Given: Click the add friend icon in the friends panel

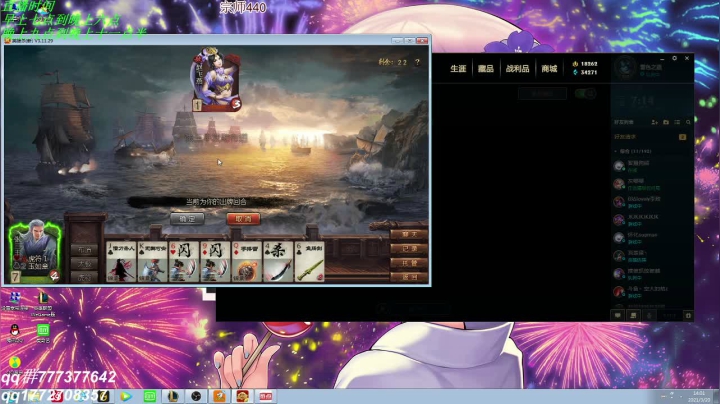Looking at the screenshot, I should click(655, 122).
